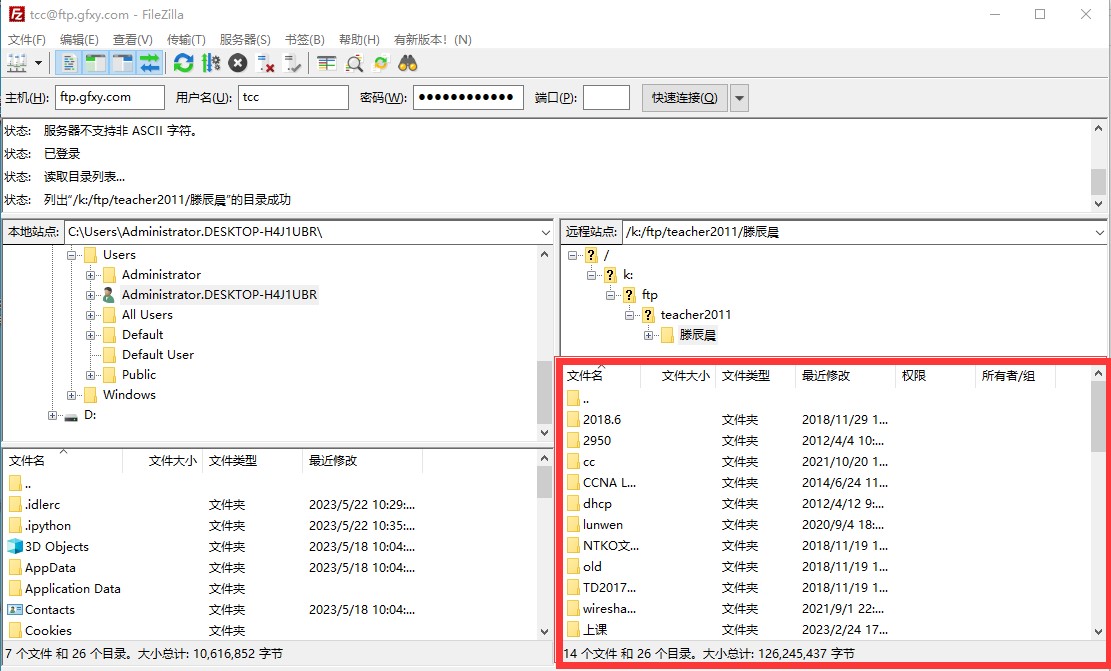This screenshot has height=671, width=1111.
Task: Open the 传输(T) menu
Action: pyautogui.click(x=186, y=40)
